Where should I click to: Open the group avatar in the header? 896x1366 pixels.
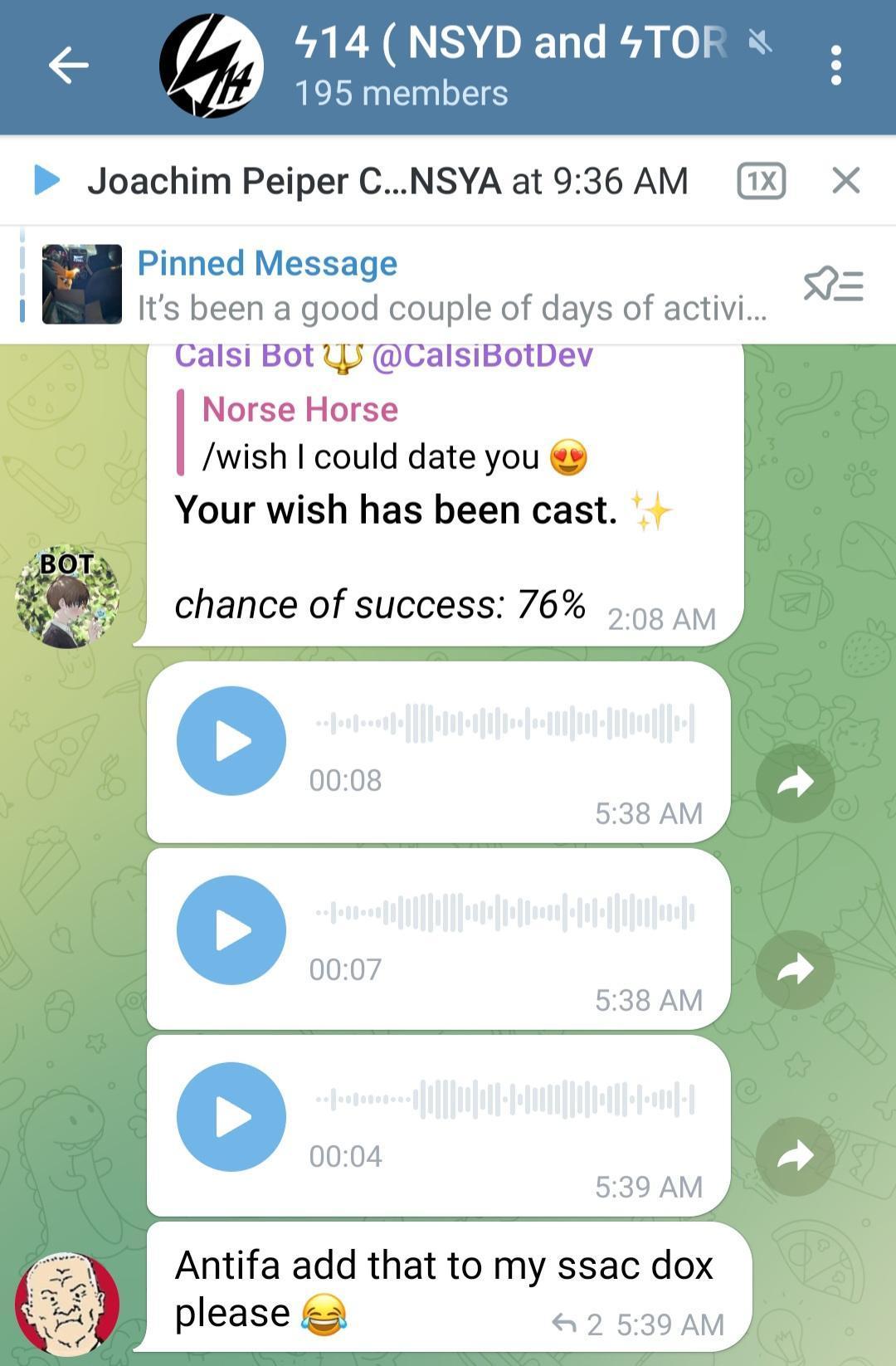212,66
